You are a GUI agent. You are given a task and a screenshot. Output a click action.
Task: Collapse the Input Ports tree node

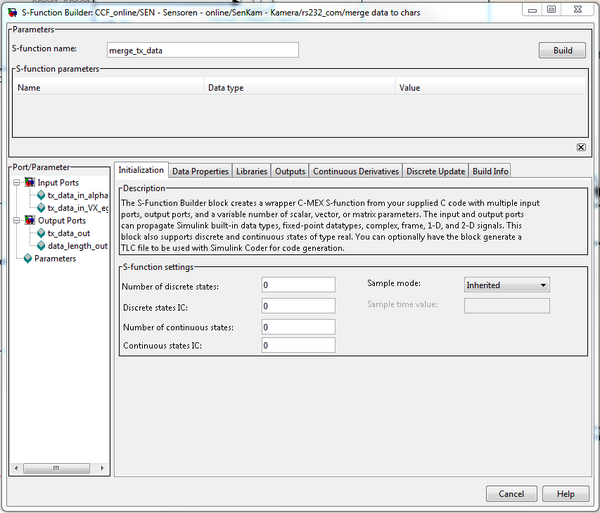[16, 183]
